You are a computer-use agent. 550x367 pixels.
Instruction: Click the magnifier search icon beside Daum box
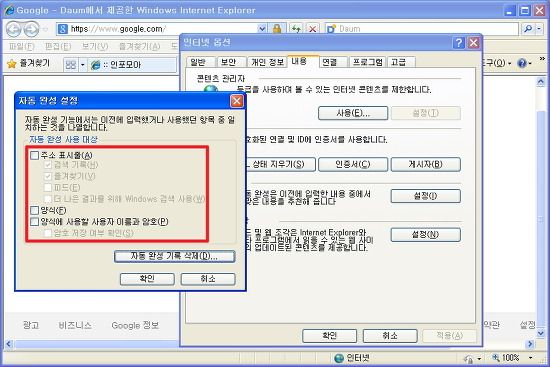[x=528, y=29]
